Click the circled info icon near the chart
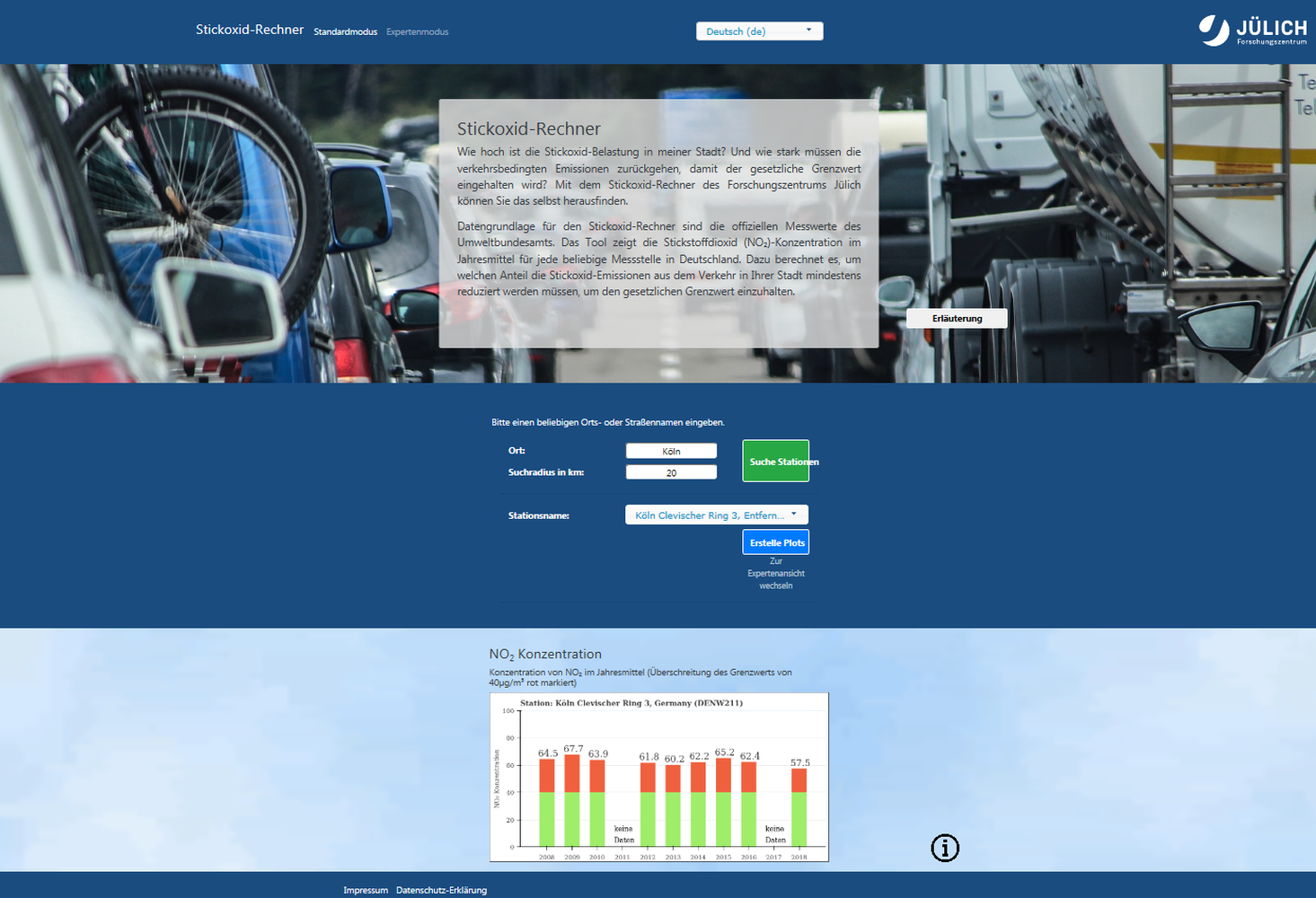This screenshot has width=1316, height=898. coord(944,848)
